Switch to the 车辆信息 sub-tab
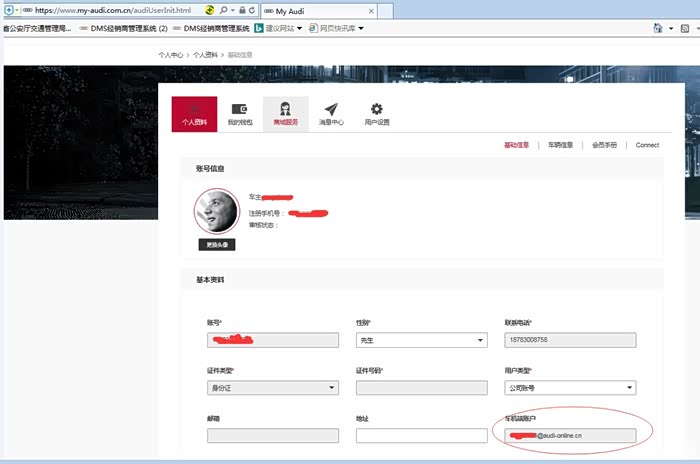The height and width of the screenshot is (464, 700). coord(560,145)
